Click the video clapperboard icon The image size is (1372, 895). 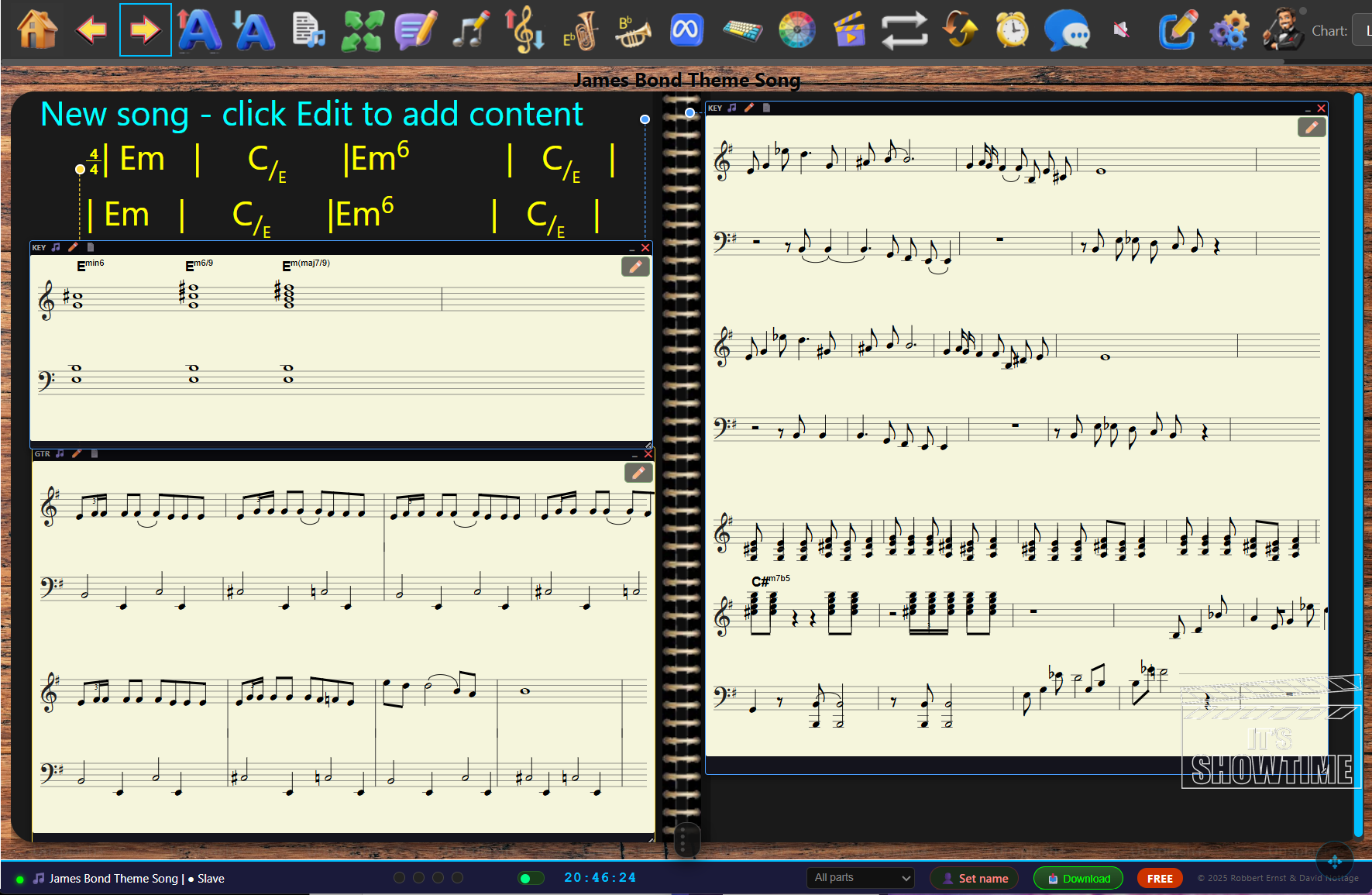(850, 30)
